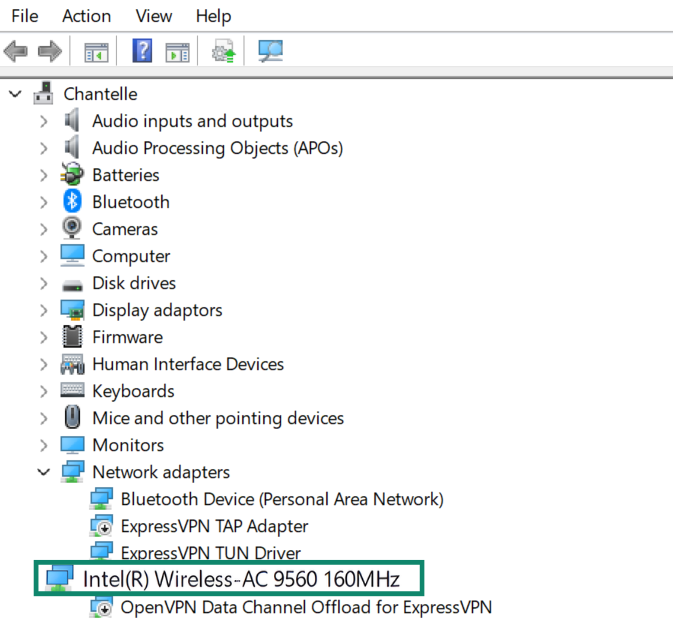673x622 pixels.
Task: Select the Display adaptors label
Action: pyautogui.click(x=157, y=311)
